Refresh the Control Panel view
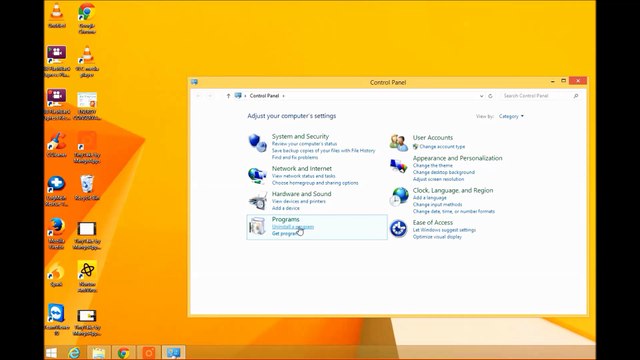 pyautogui.click(x=490, y=96)
